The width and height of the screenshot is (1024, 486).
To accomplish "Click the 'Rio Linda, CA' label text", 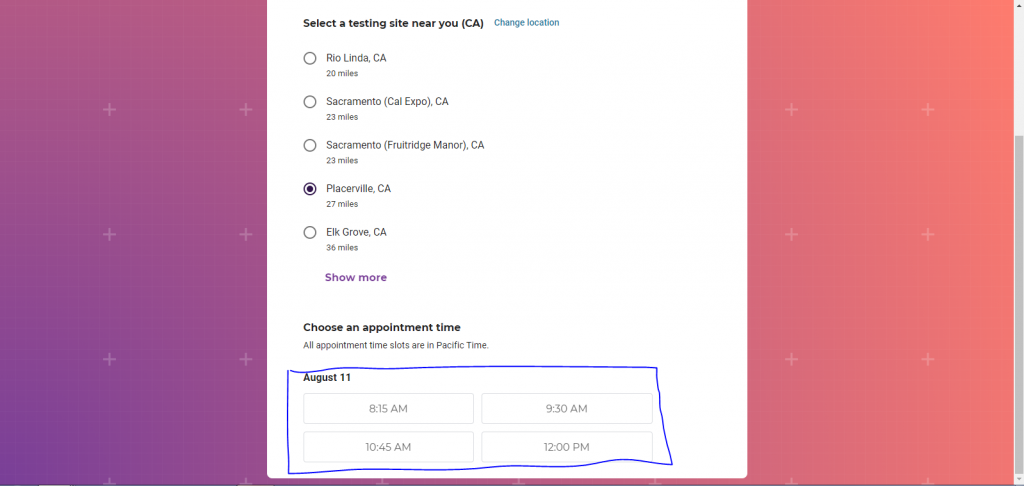I will coord(356,58).
